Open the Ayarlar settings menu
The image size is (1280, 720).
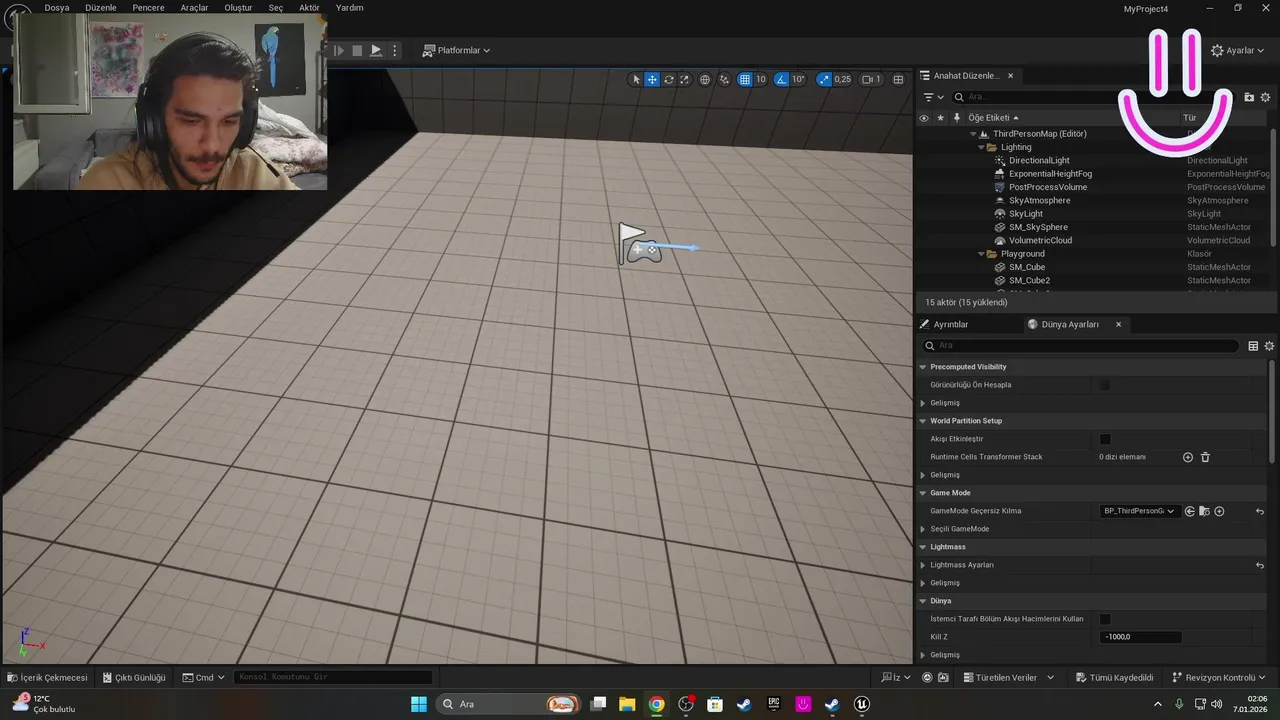coord(1238,50)
